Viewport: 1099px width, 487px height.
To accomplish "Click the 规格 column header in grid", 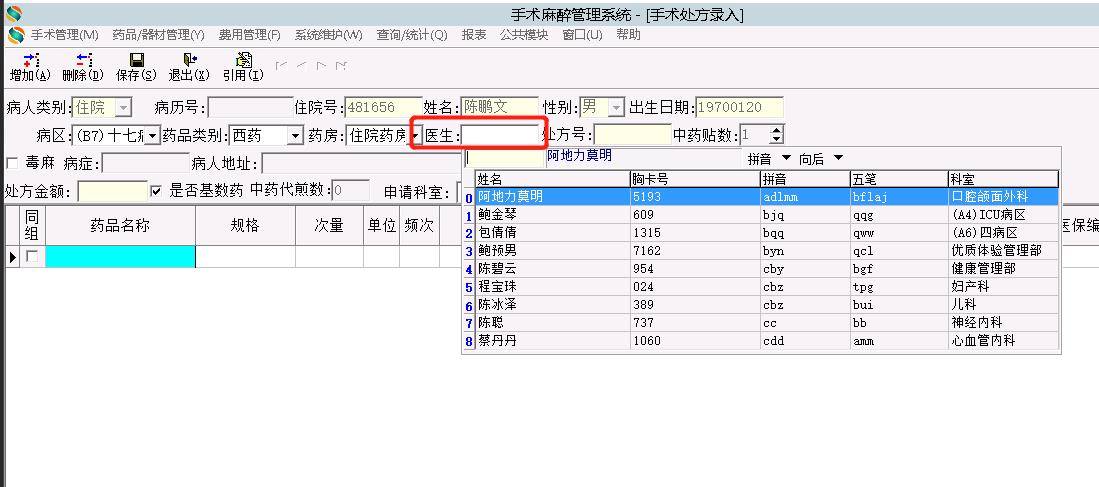I will [x=245, y=226].
